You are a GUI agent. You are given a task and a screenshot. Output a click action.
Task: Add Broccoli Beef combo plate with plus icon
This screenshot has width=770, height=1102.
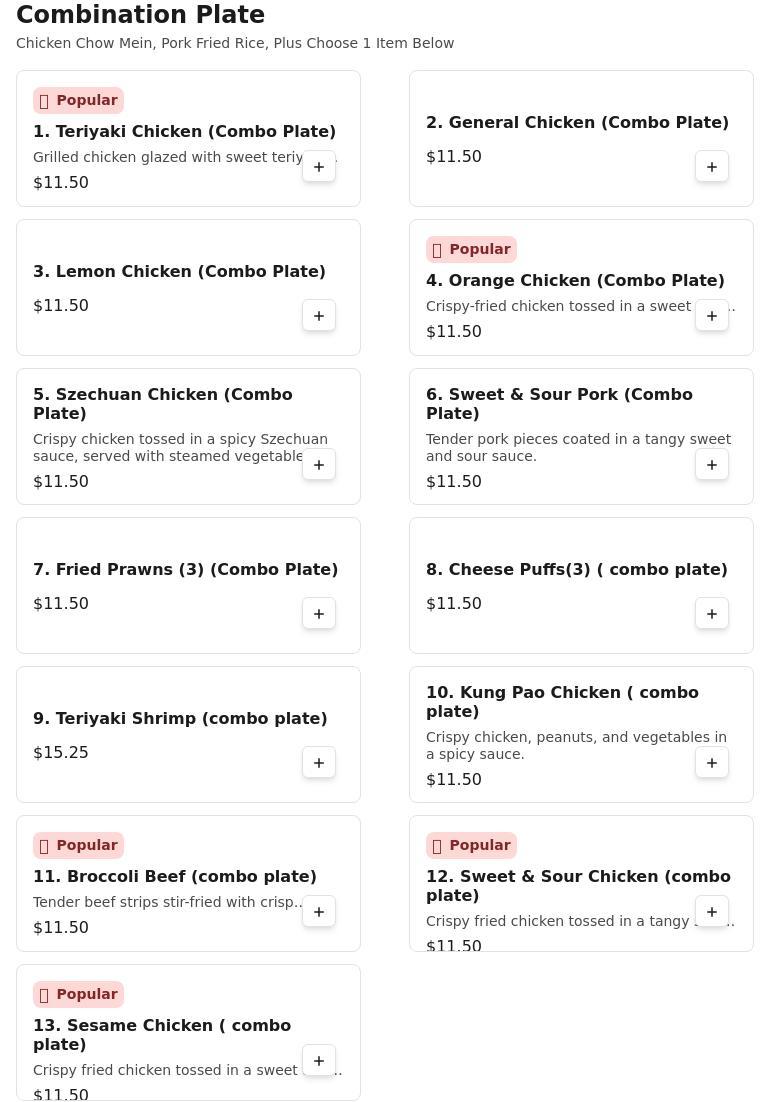[319, 912]
